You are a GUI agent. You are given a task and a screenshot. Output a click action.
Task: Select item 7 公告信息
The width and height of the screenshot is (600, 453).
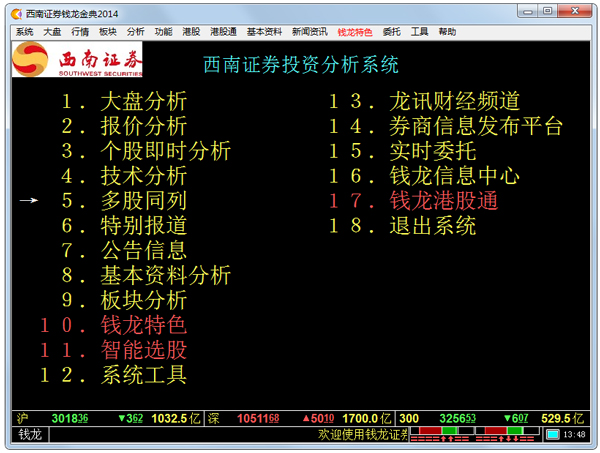click(124, 251)
